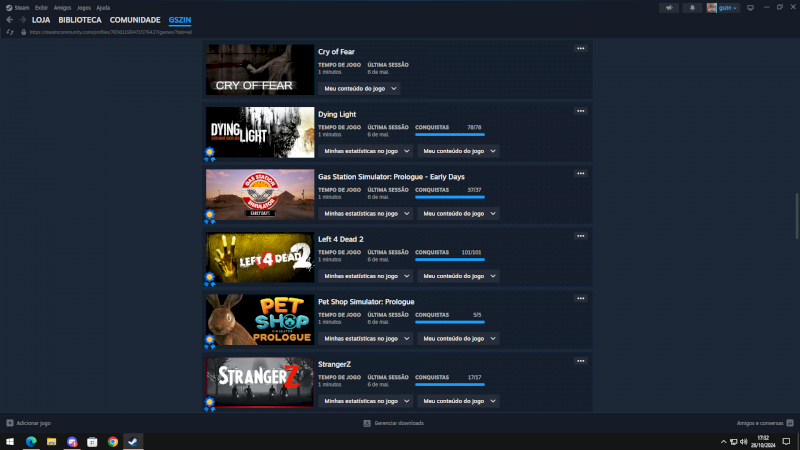The height and width of the screenshot is (450, 800).
Task: Click the padlock icon next to the URL
Action: pyautogui.click(x=23, y=32)
